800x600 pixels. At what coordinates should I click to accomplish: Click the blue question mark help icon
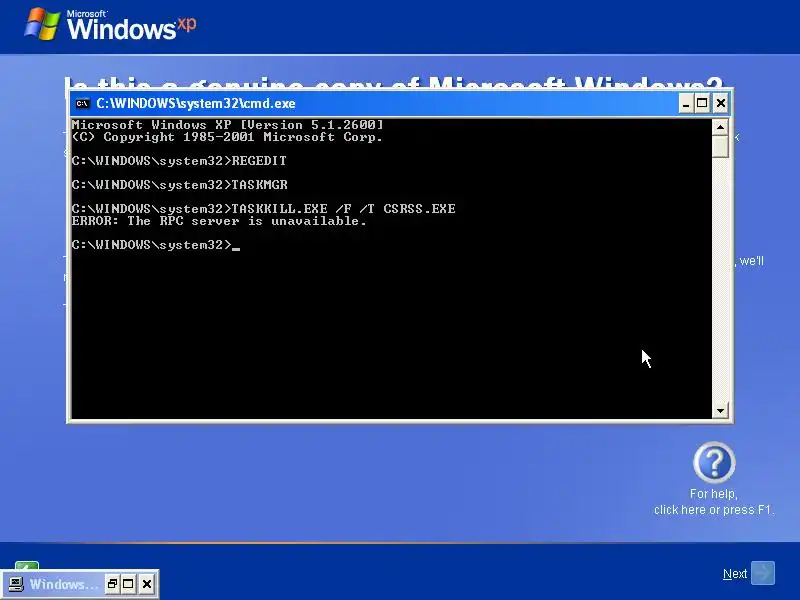(x=714, y=462)
